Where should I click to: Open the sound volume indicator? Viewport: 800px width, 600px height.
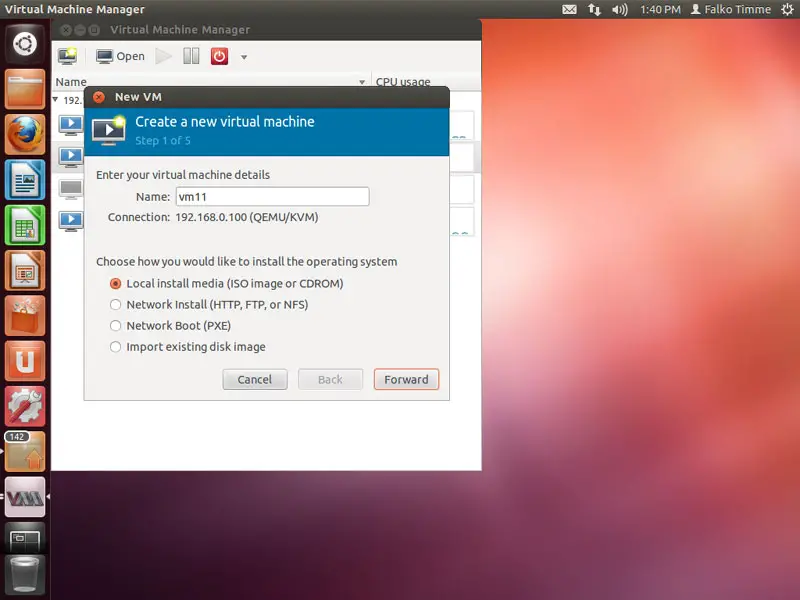point(619,9)
